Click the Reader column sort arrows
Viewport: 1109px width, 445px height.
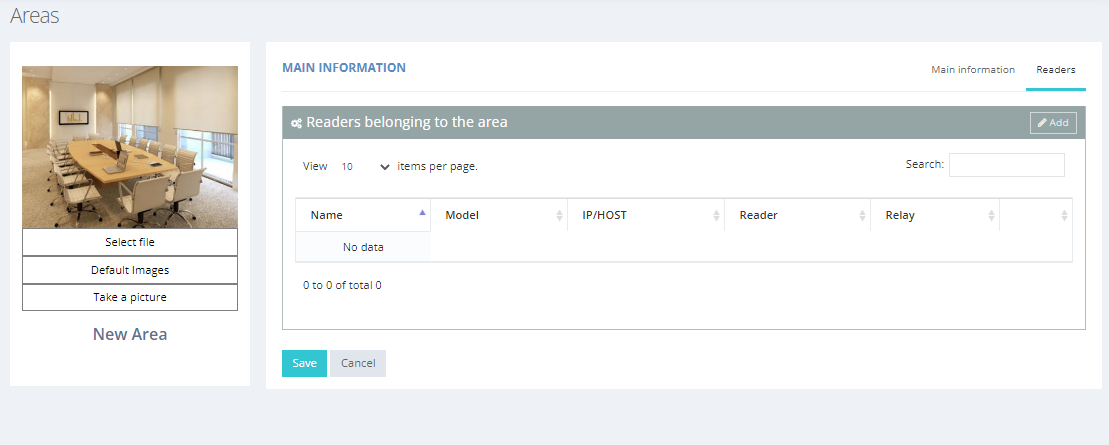click(862, 216)
